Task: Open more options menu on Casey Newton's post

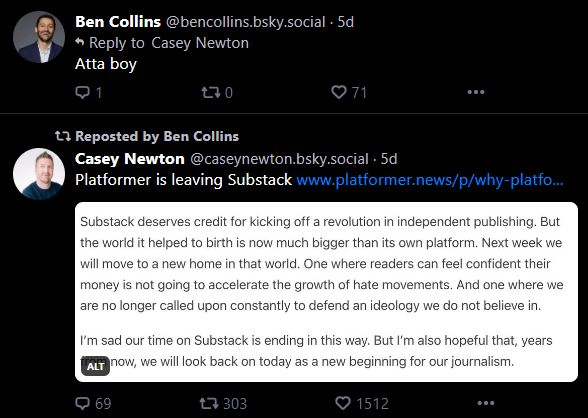Action: 486,403
